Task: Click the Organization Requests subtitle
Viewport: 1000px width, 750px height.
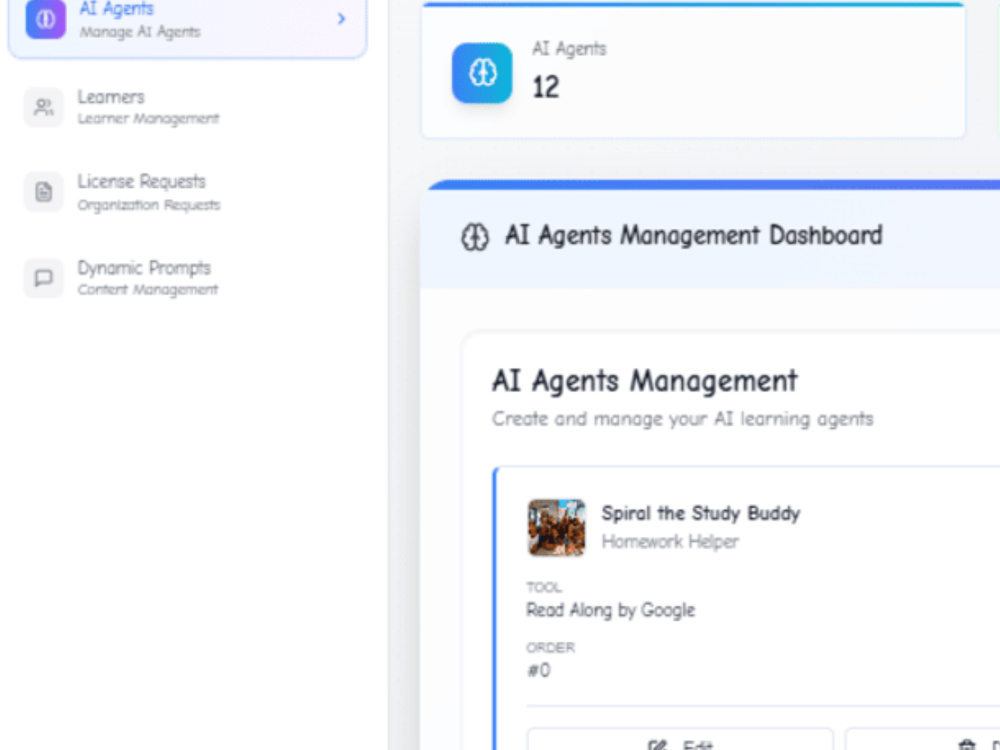Action: click(x=149, y=205)
